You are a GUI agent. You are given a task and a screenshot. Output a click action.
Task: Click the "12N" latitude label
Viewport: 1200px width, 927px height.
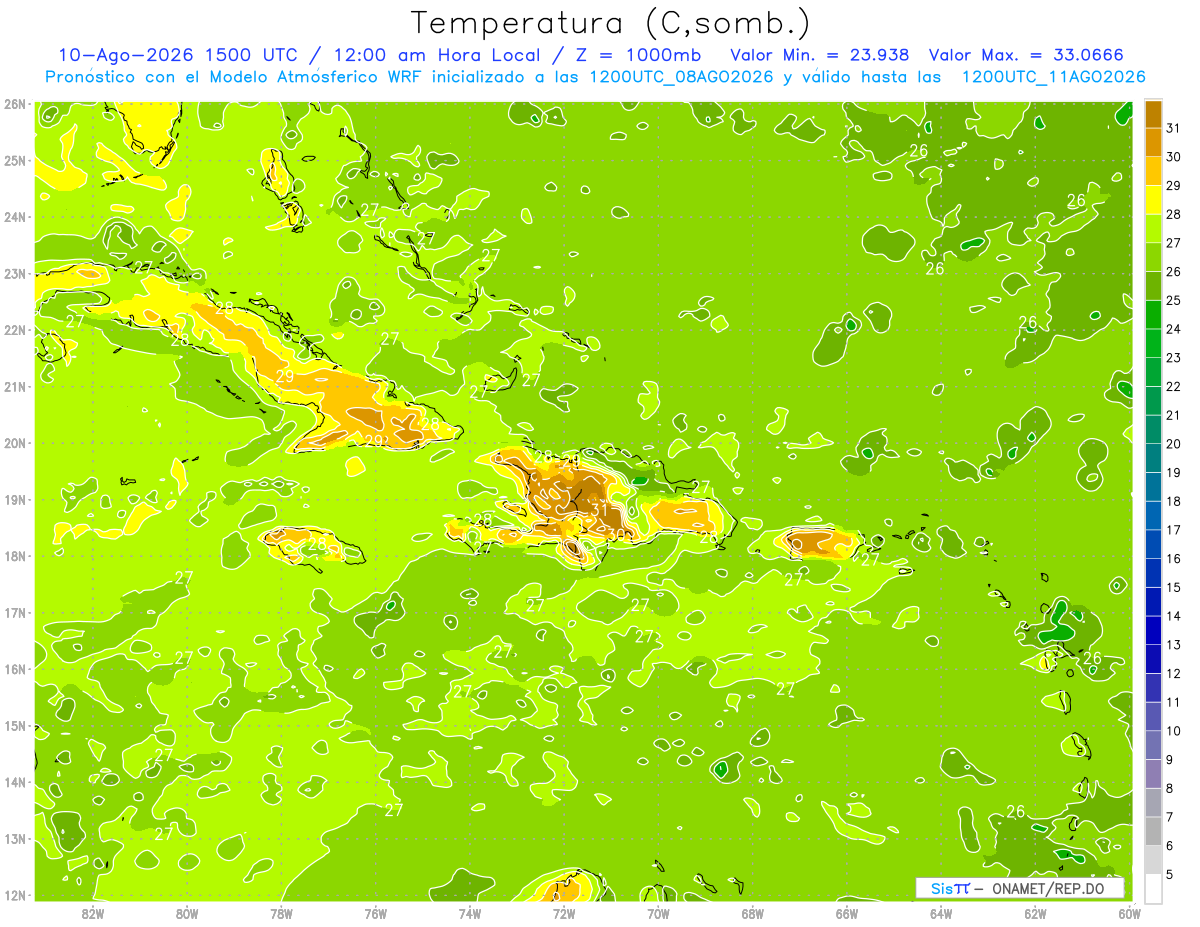pyautogui.click(x=15, y=895)
